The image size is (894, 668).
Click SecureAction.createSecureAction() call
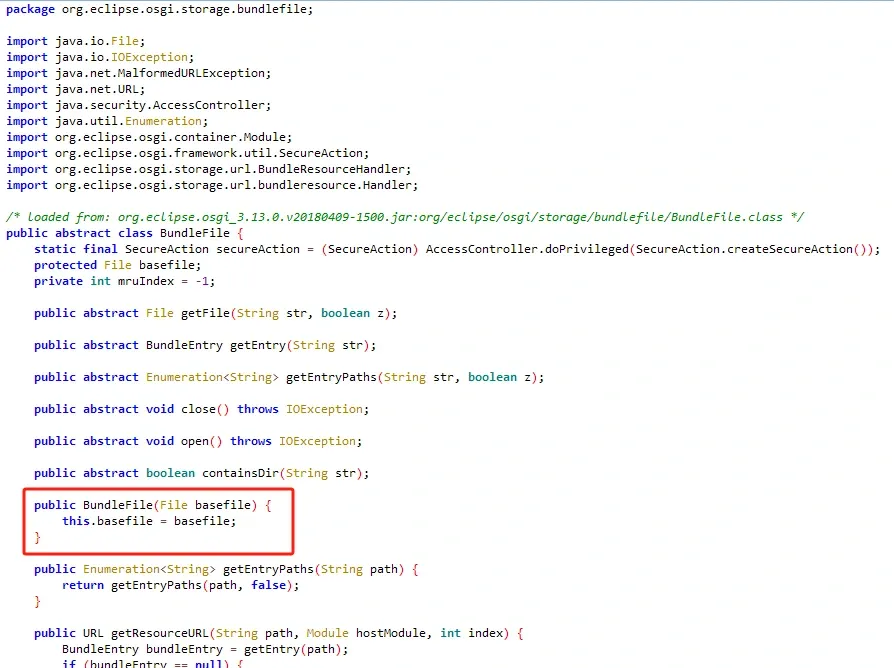(x=751, y=249)
